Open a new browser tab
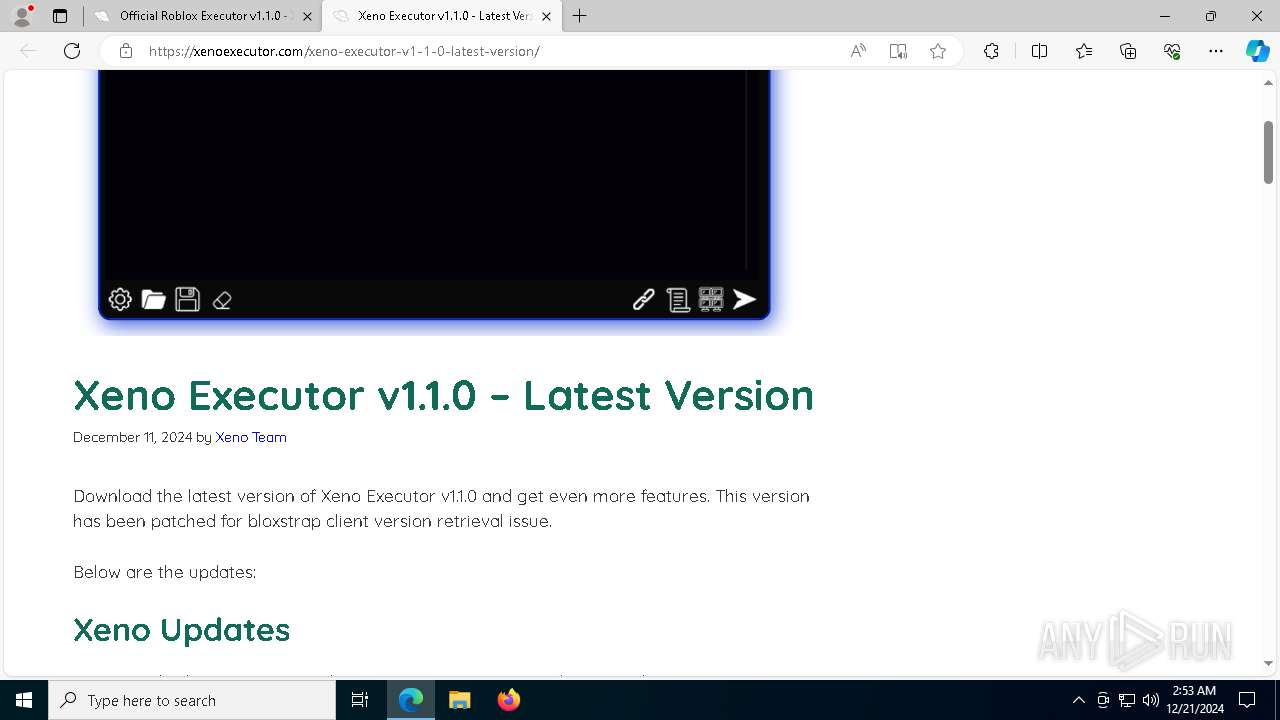The height and width of the screenshot is (720, 1280). (580, 16)
